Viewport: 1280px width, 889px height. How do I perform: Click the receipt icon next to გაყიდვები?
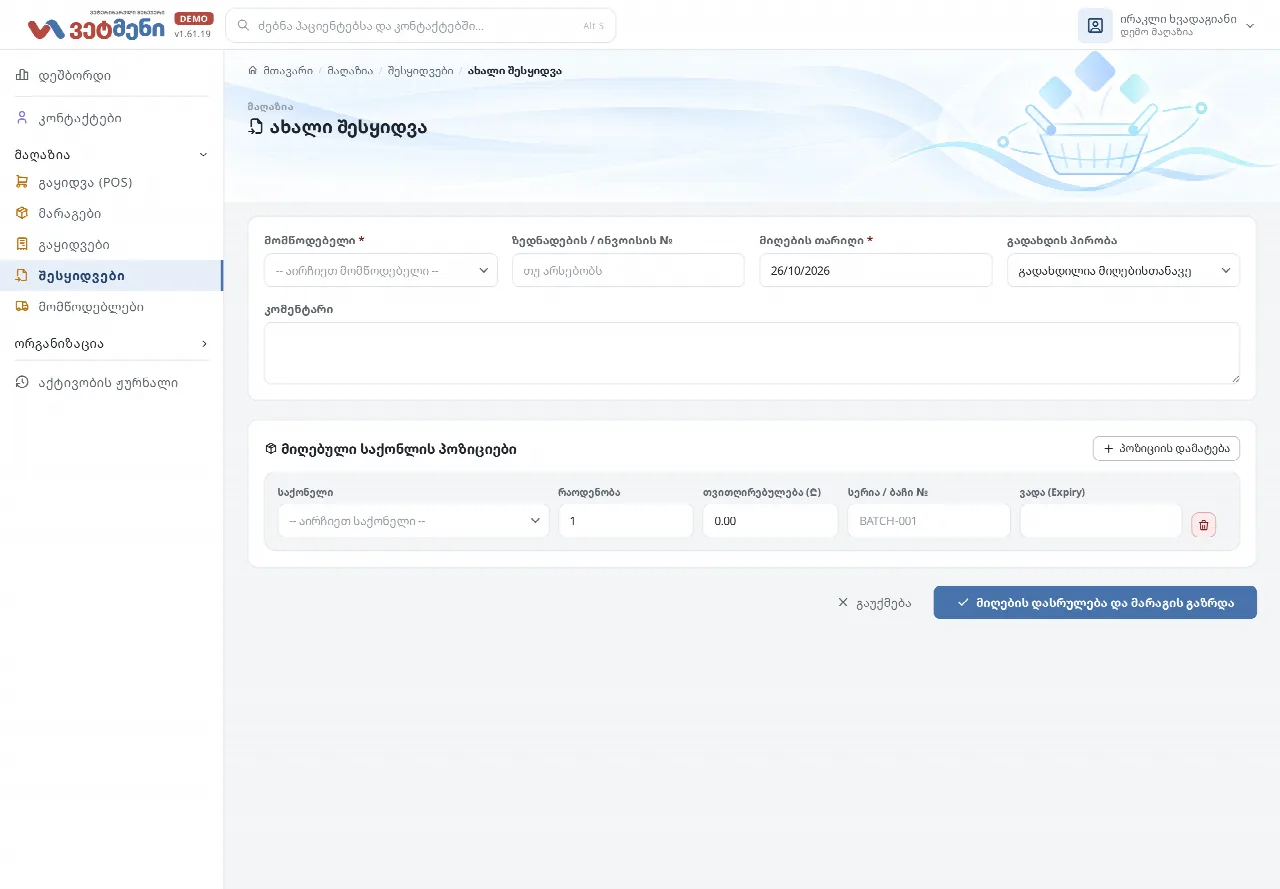[x=22, y=244]
